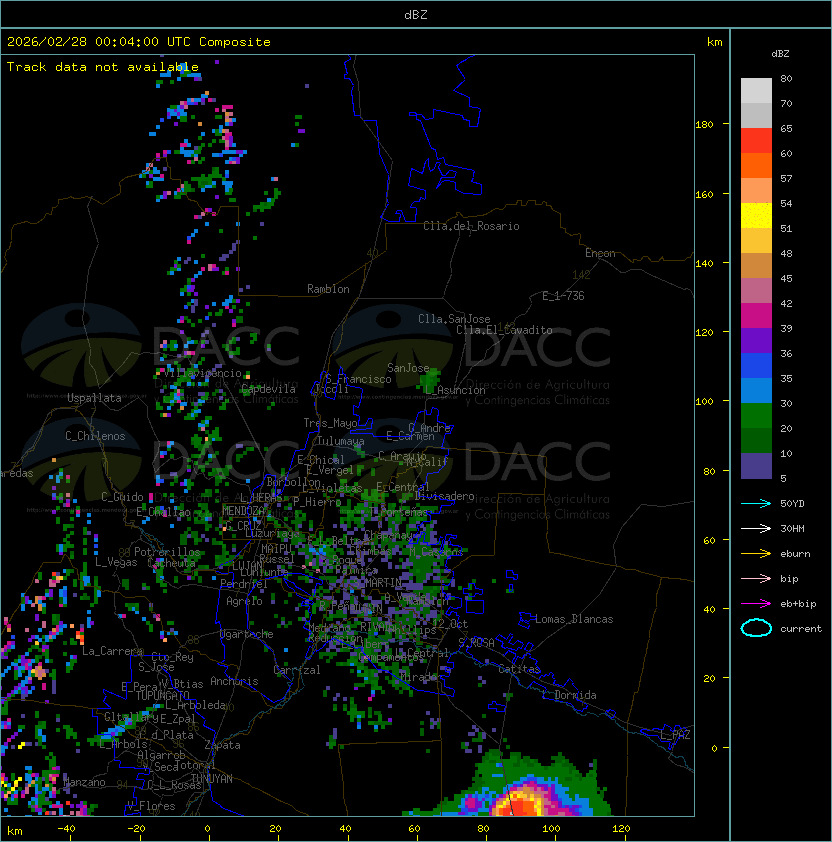Click the 'TUPUNGATO' place label
The image size is (832, 842).
(x=162, y=696)
